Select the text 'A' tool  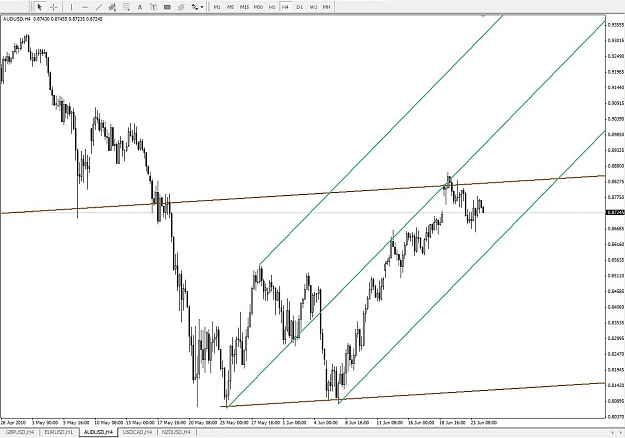[140, 7]
